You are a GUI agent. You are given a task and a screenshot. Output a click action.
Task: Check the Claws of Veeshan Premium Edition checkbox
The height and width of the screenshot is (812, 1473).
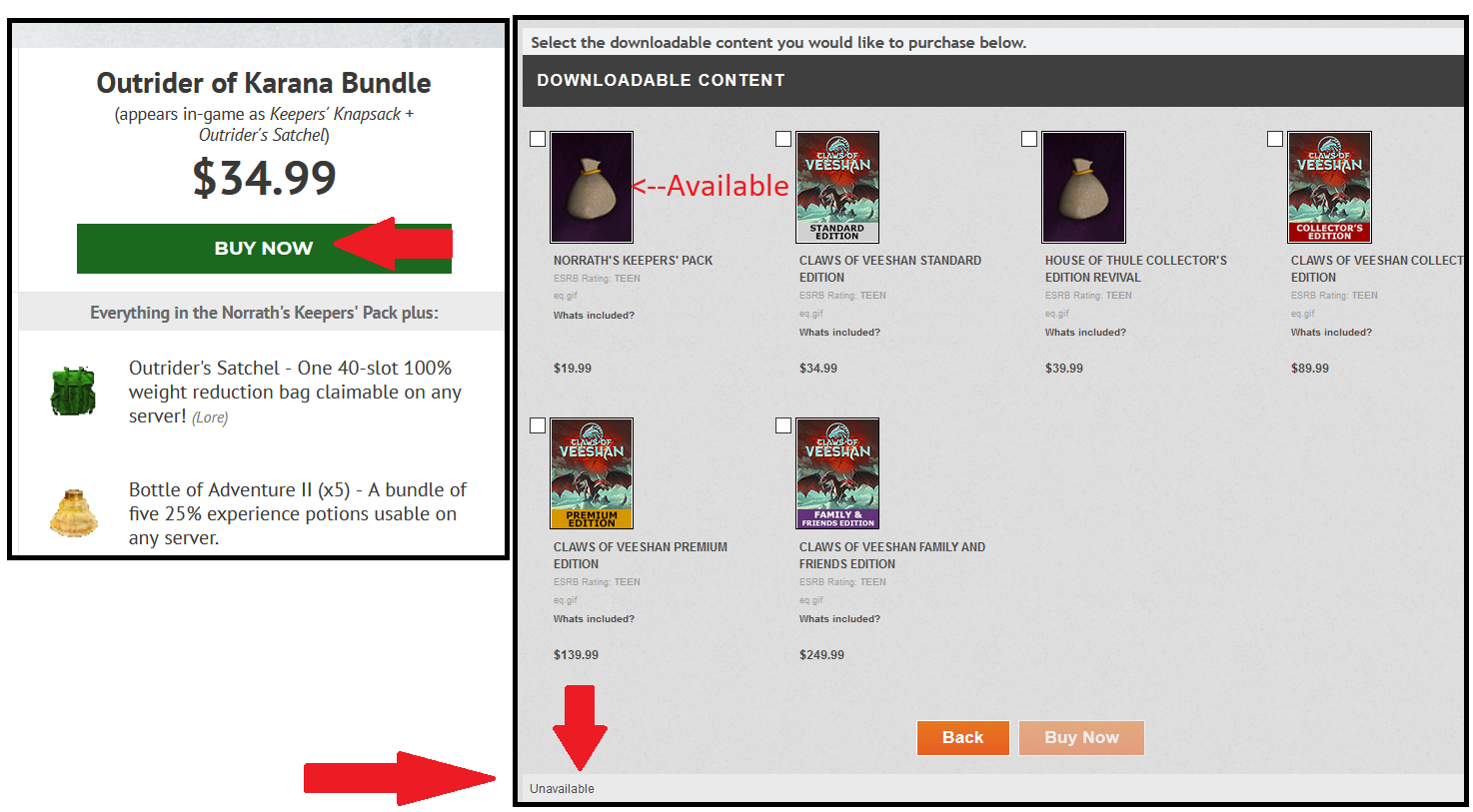(538, 425)
